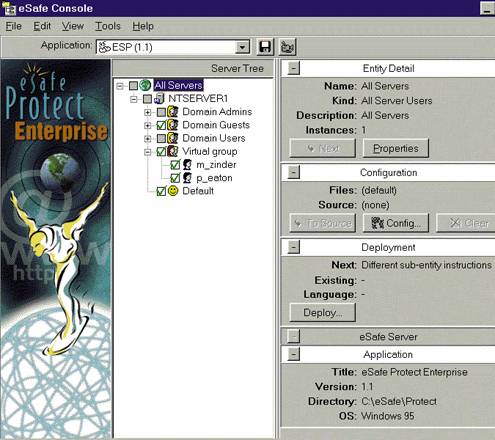Uncheck the Virtual group checkbox
Screen dimensions: 495x440
pyautogui.click(x=161, y=152)
